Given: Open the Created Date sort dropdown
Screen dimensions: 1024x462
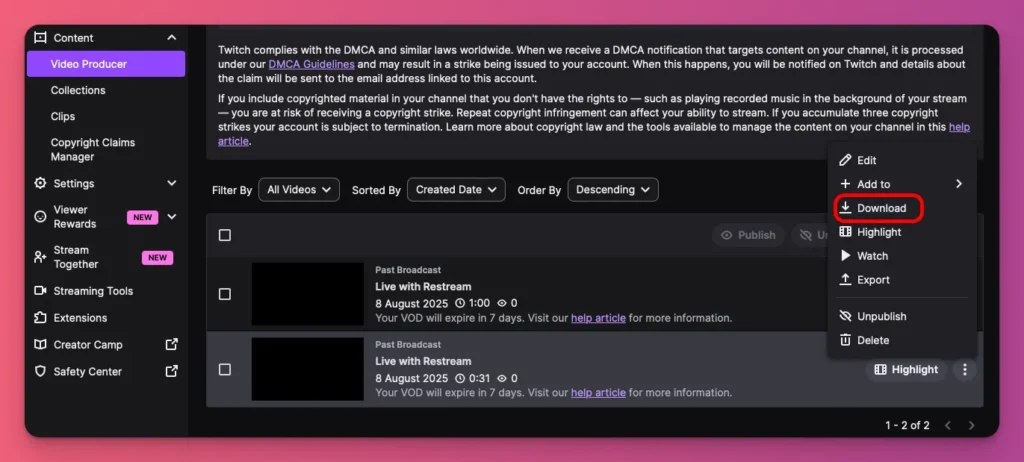Looking at the screenshot, I should pos(456,190).
